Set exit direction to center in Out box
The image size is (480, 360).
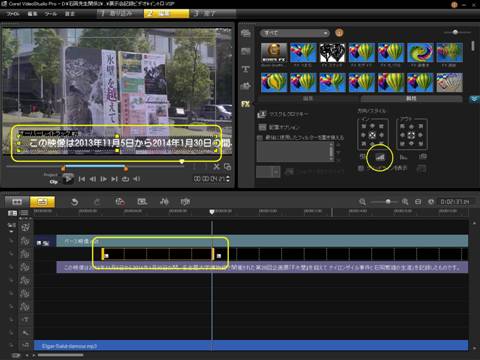411,135
